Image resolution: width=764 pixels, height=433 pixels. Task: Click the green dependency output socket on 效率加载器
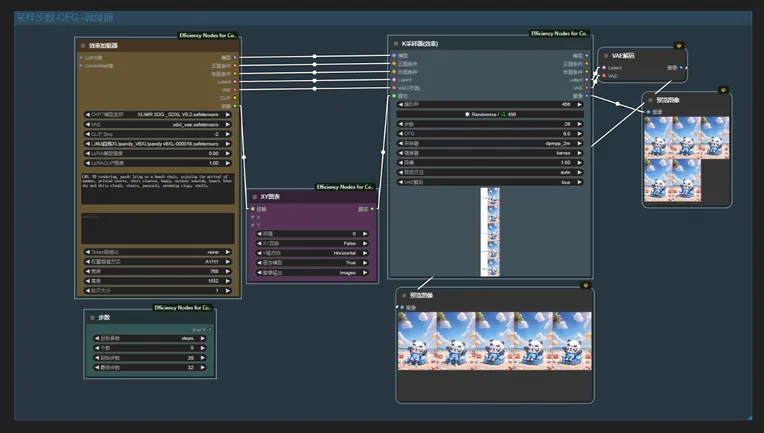pos(235,106)
